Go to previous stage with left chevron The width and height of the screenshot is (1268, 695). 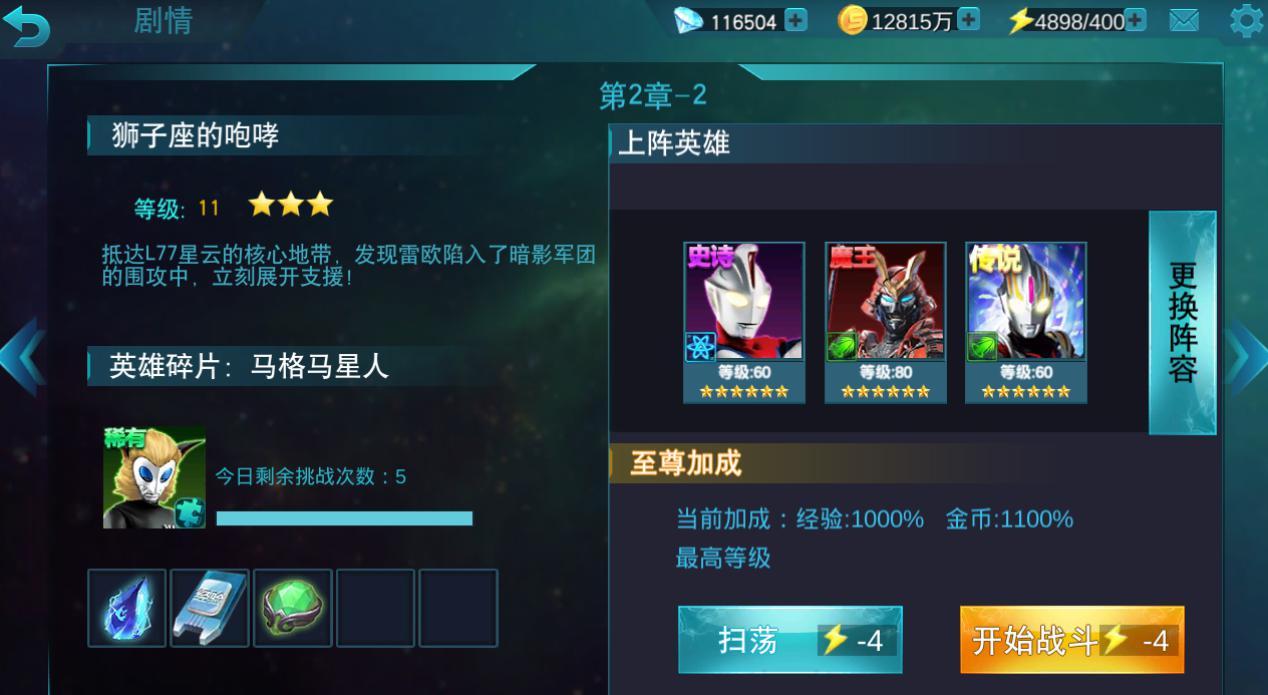point(21,357)
